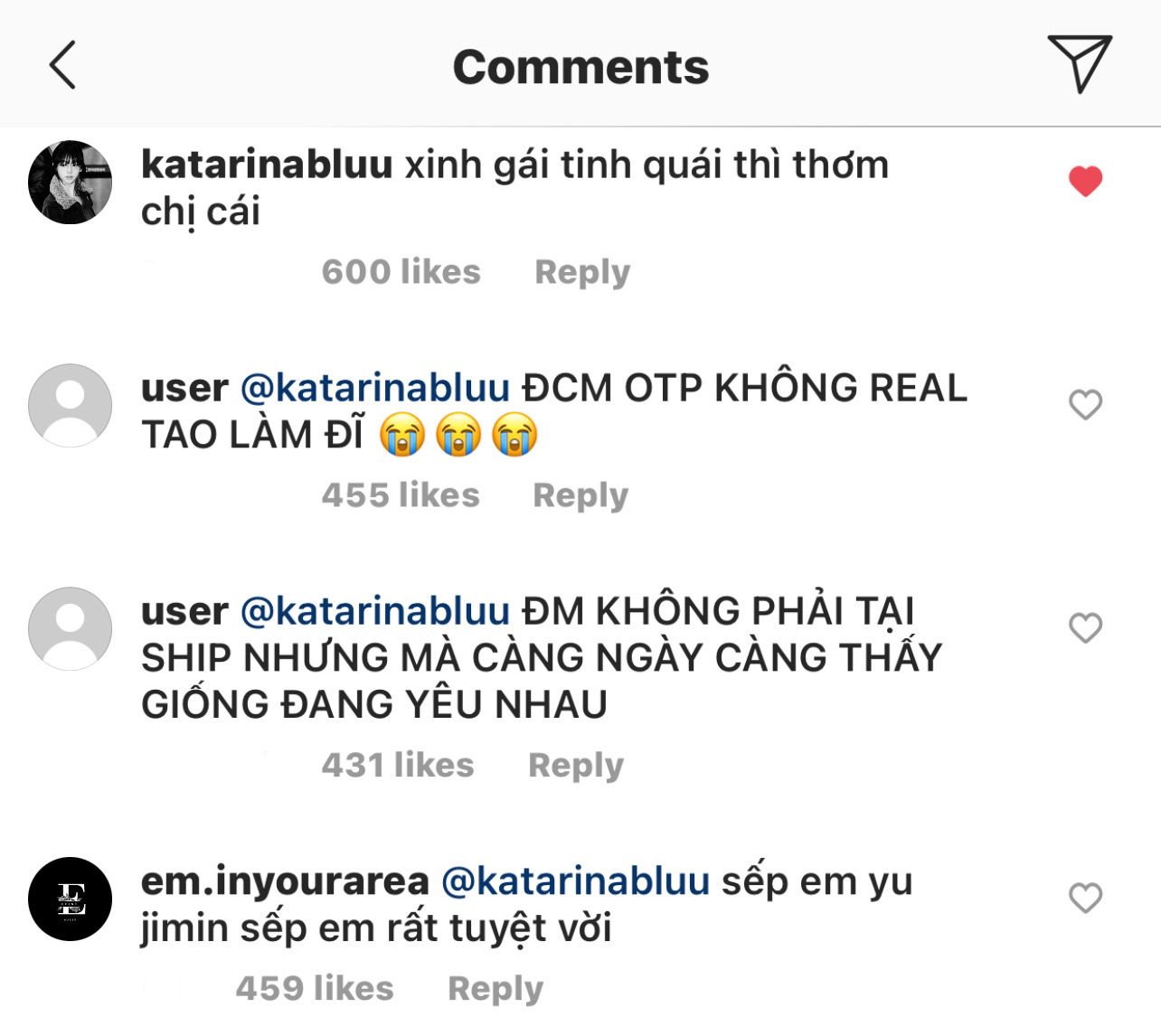Tap the em.inyourarea username

285,881
